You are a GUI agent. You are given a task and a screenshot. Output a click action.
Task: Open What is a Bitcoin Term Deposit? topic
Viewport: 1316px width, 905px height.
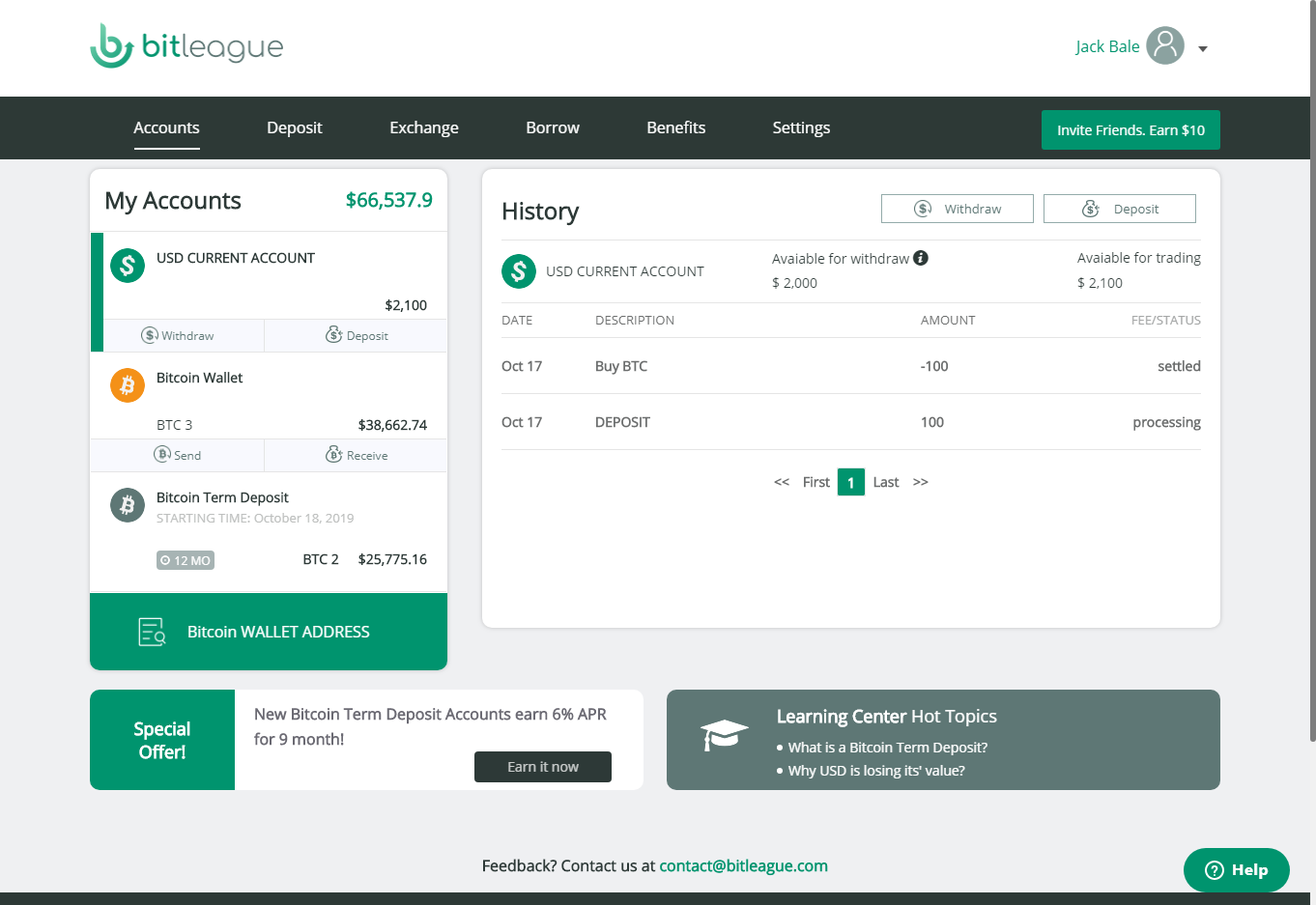click(x=888, y=748)
